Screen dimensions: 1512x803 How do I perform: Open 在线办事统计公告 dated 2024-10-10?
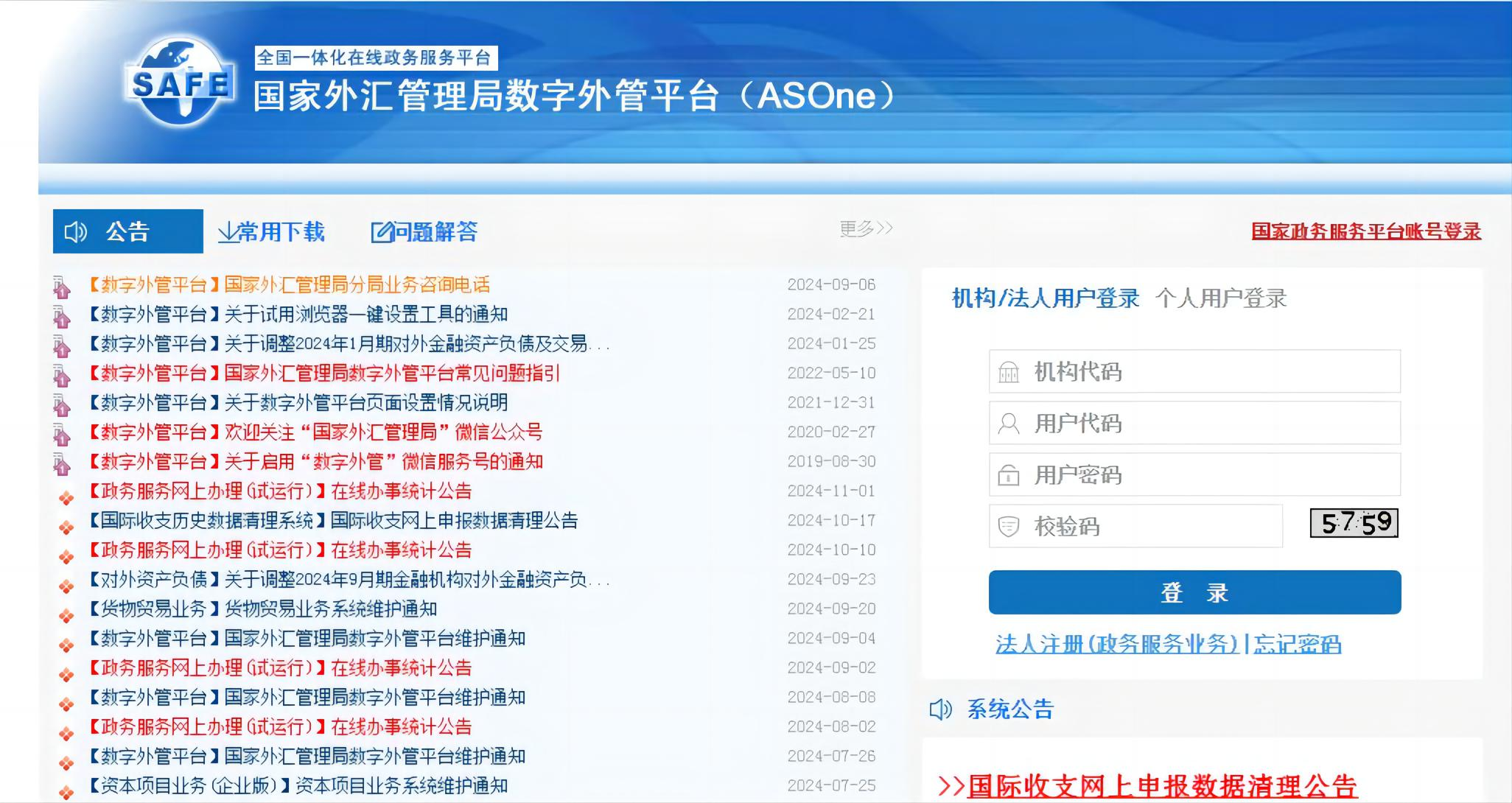(280, 550)
